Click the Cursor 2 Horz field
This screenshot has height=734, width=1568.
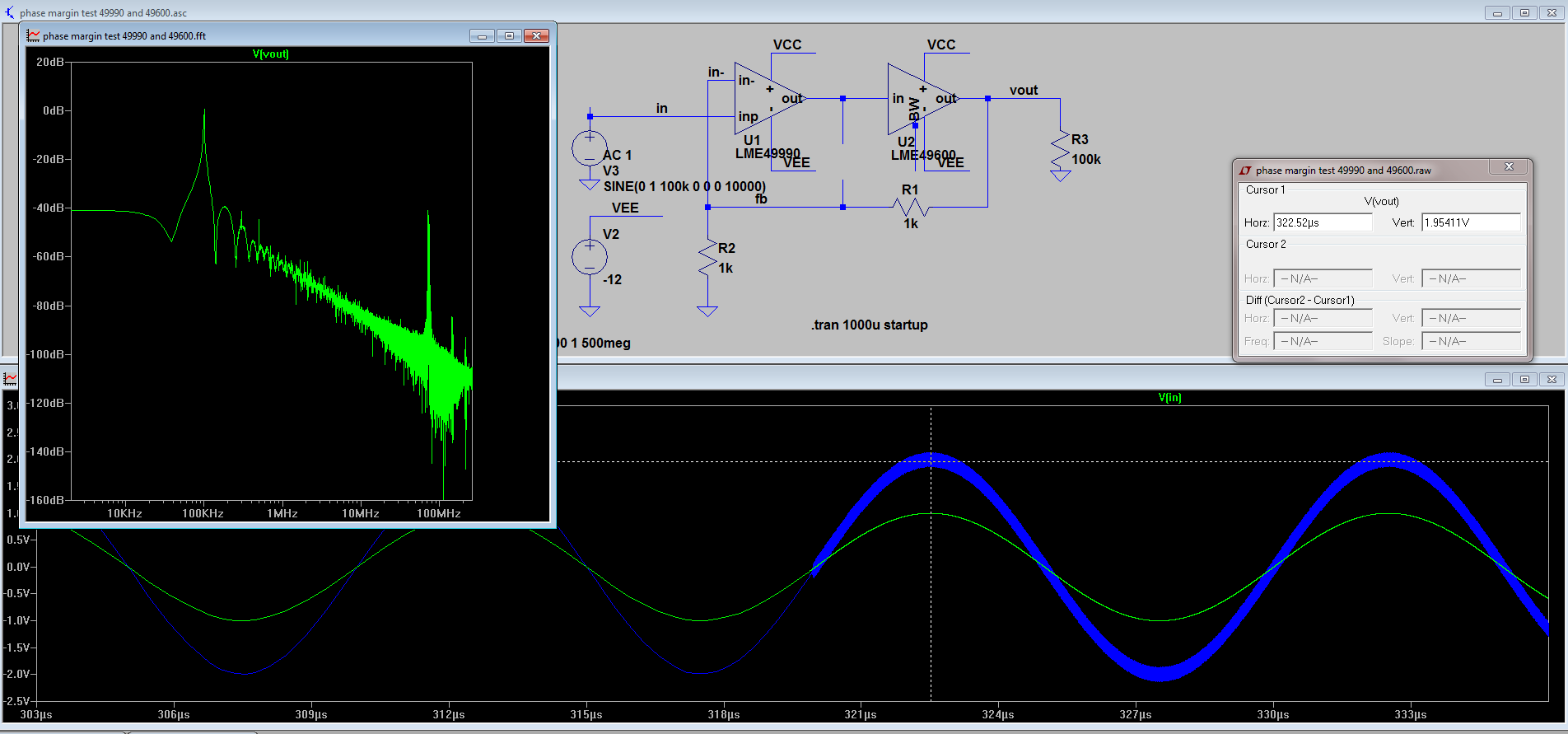click(1323, 278)
